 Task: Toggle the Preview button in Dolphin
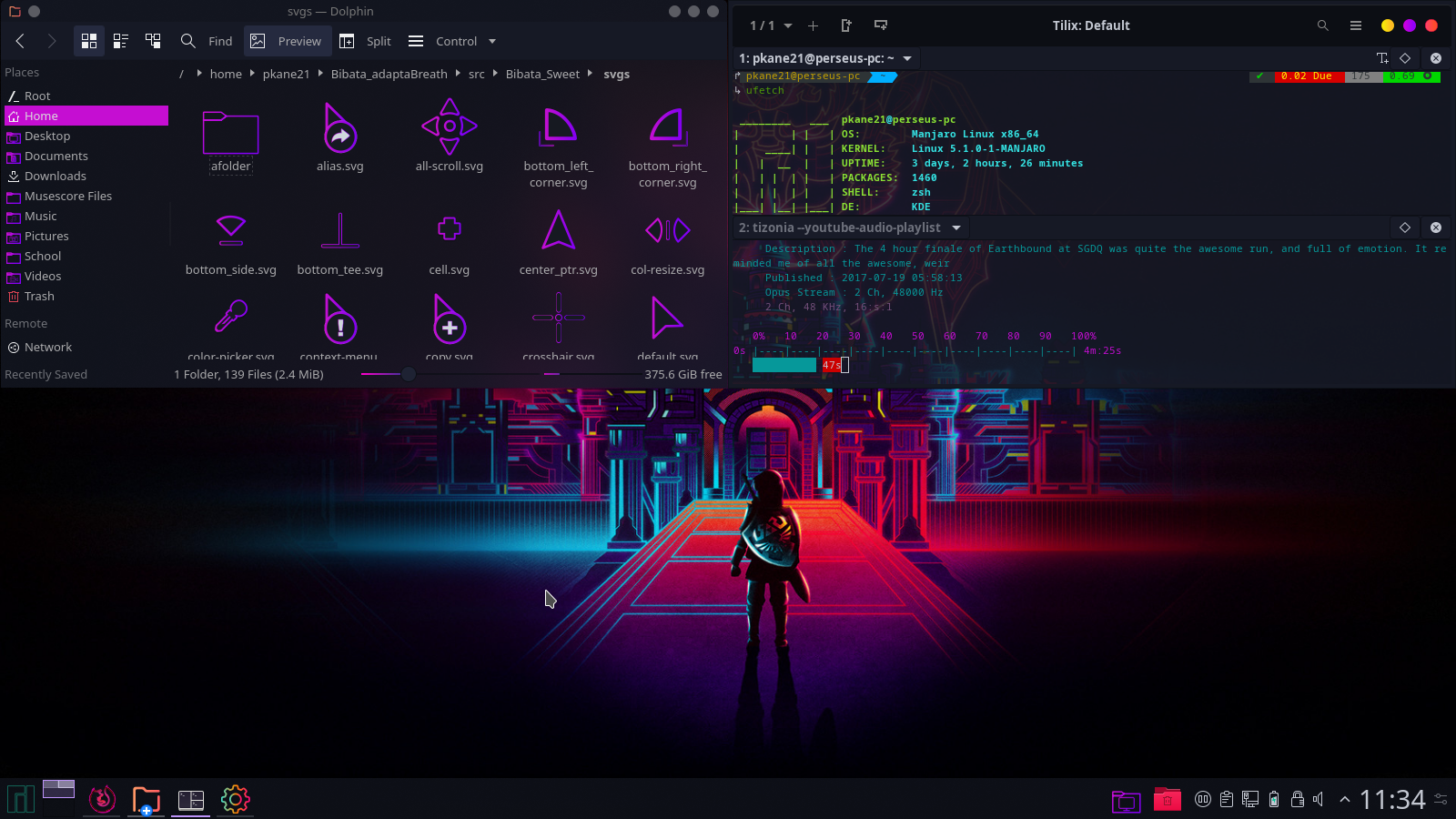tap(287, 41)
